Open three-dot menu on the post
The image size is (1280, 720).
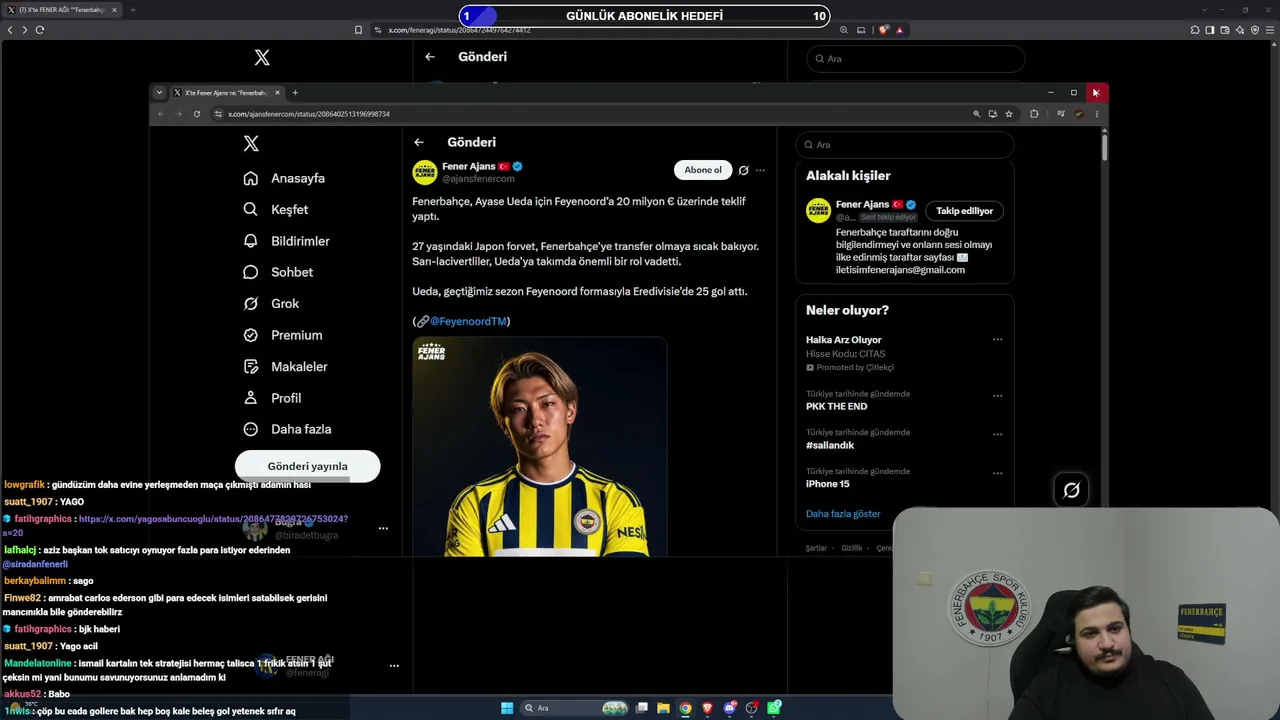click(760, 170)
